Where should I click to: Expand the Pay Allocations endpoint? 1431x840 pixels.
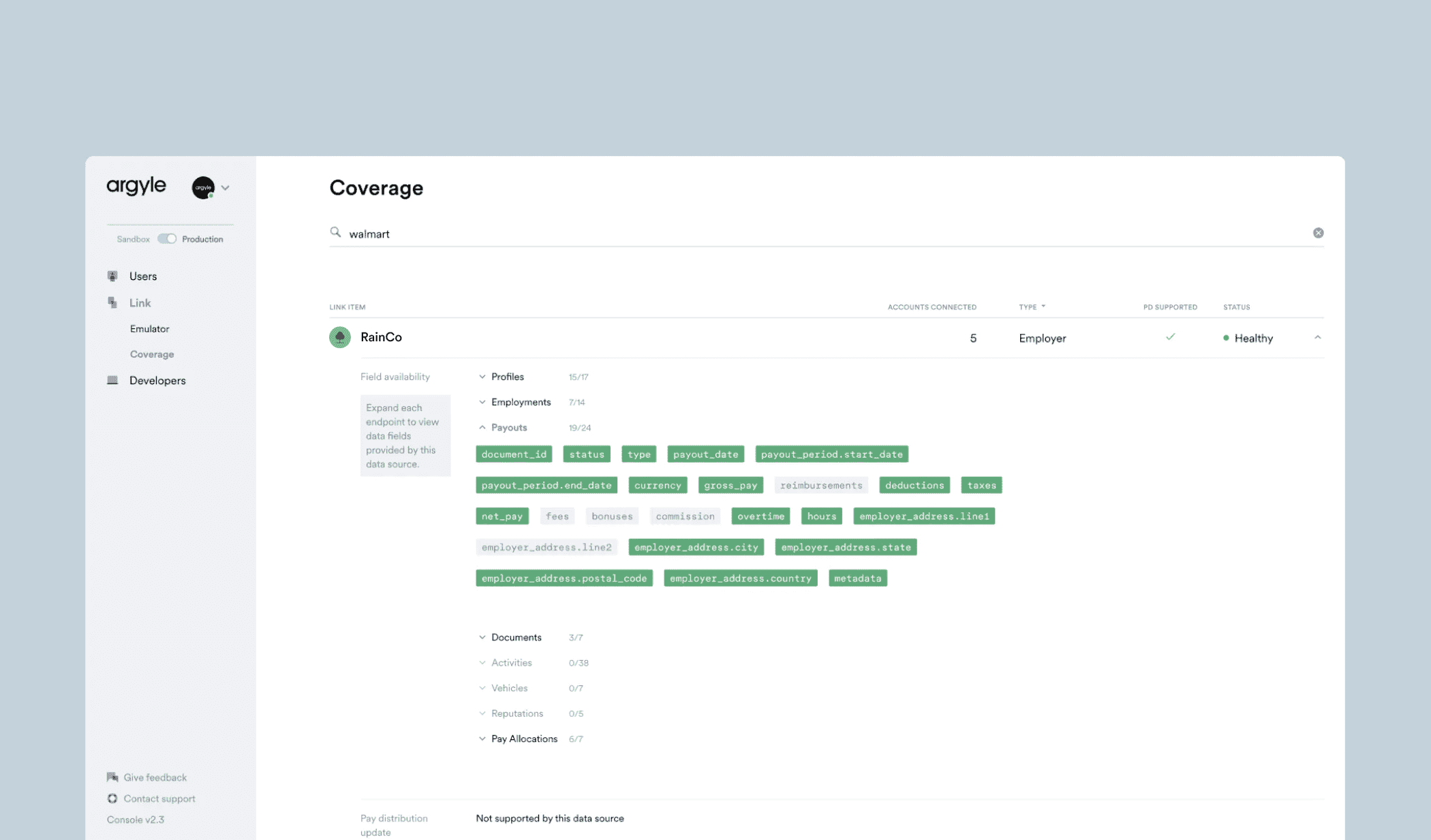click(x=482, y=738)
